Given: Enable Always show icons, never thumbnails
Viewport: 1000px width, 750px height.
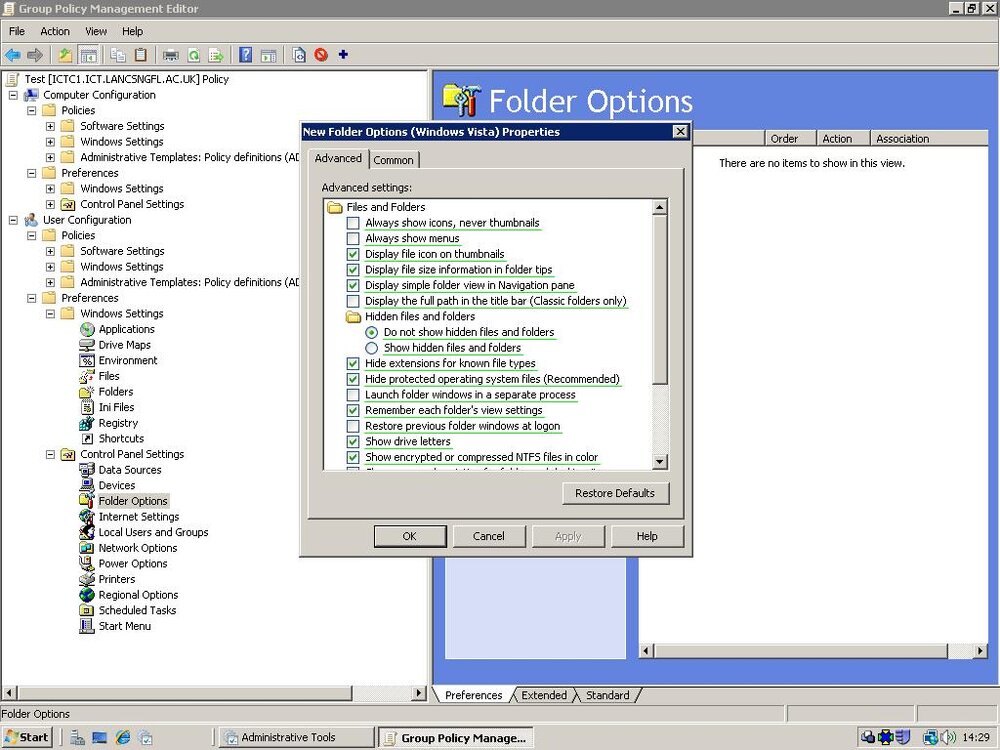Looking at the screenshot, I should tap(353, 223).
